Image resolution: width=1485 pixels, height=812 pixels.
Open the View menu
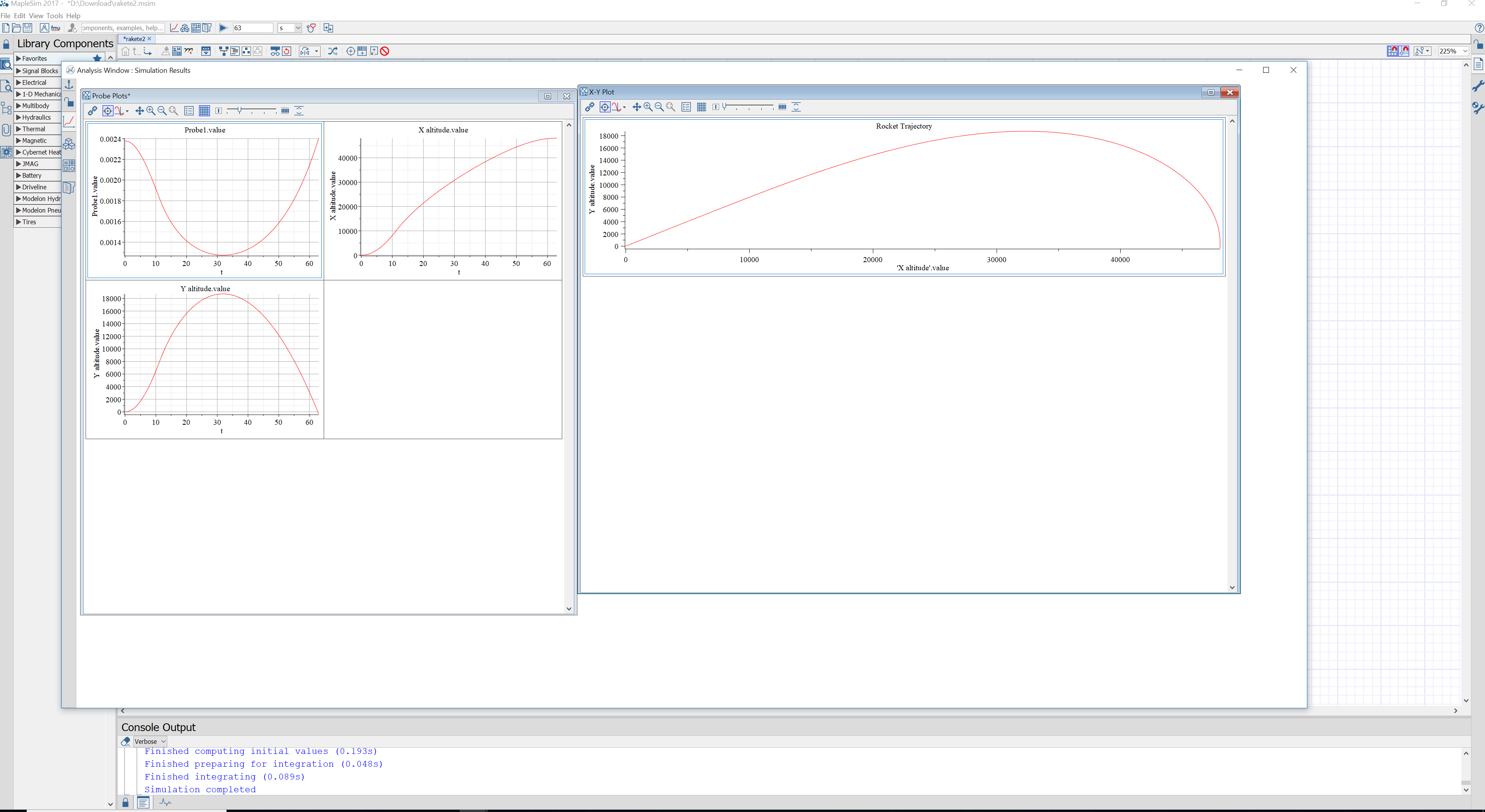coord(36,15)
